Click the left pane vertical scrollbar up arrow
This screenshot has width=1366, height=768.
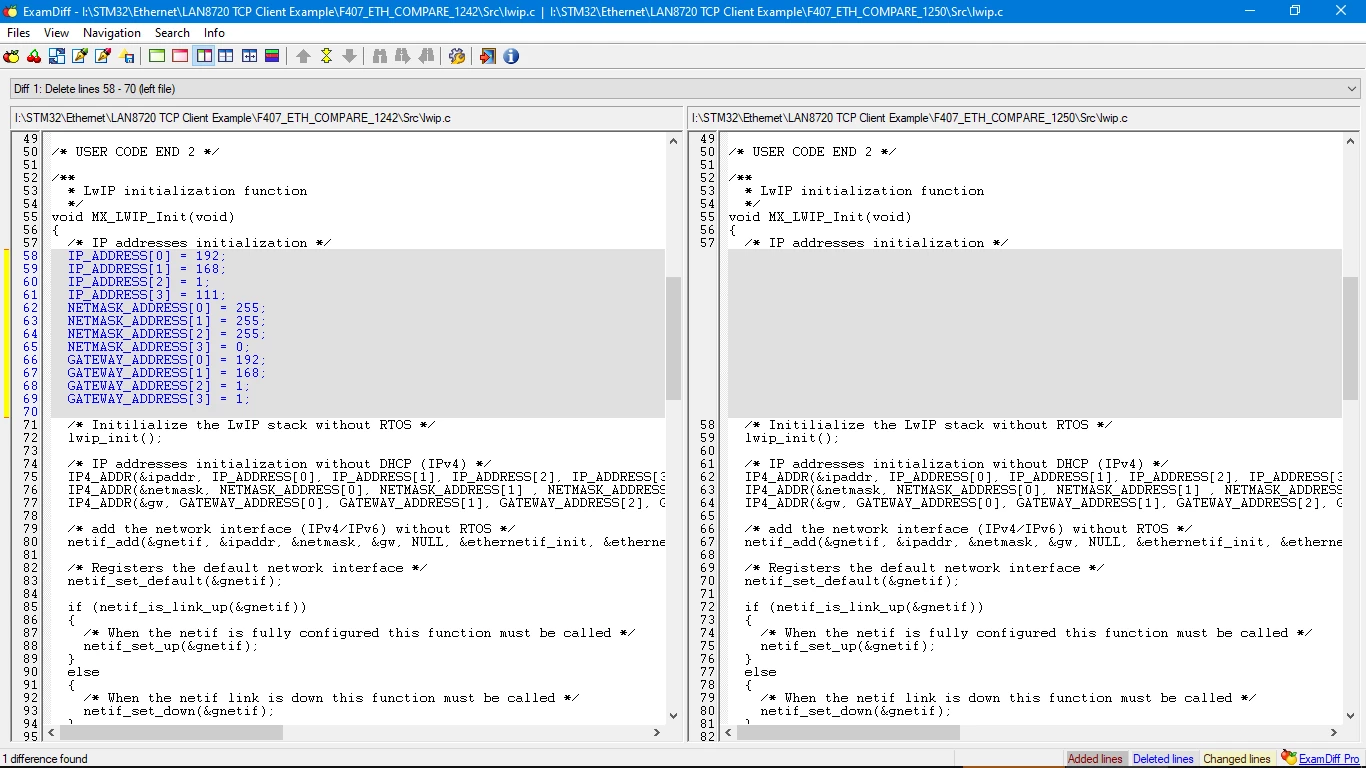pyautogui.click(x=674, y=141)
